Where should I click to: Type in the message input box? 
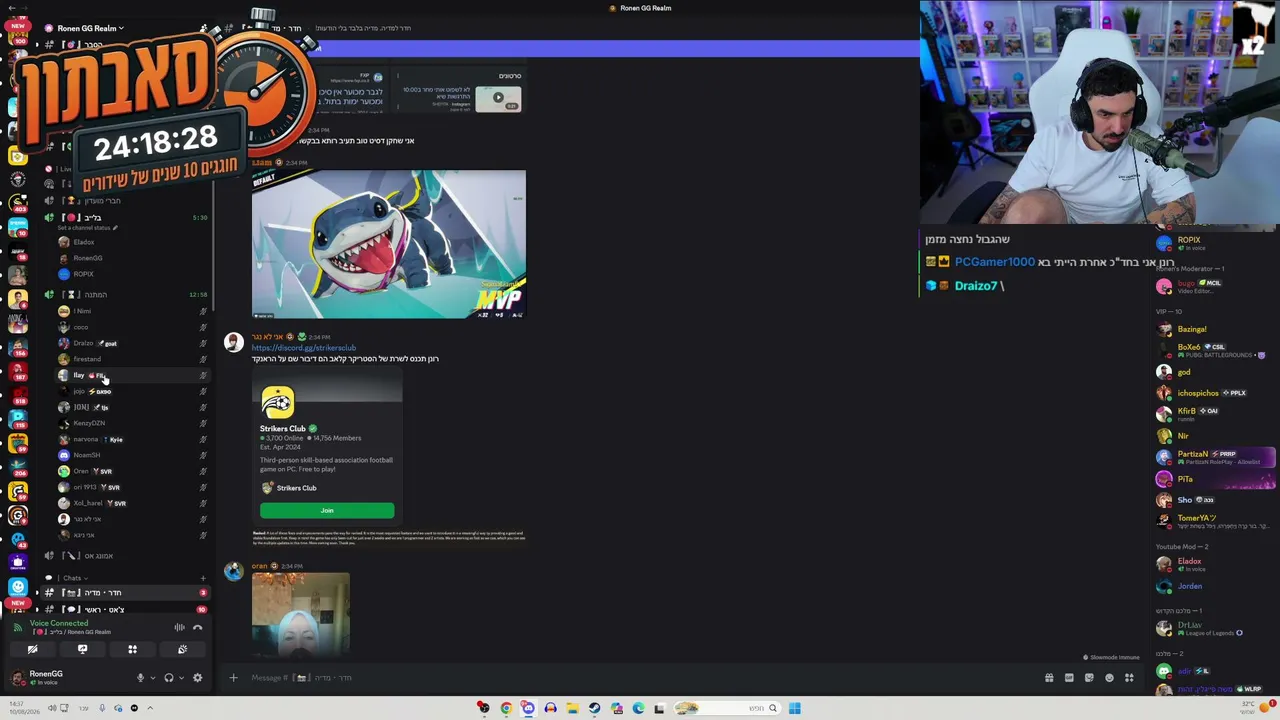coord(640,678)
